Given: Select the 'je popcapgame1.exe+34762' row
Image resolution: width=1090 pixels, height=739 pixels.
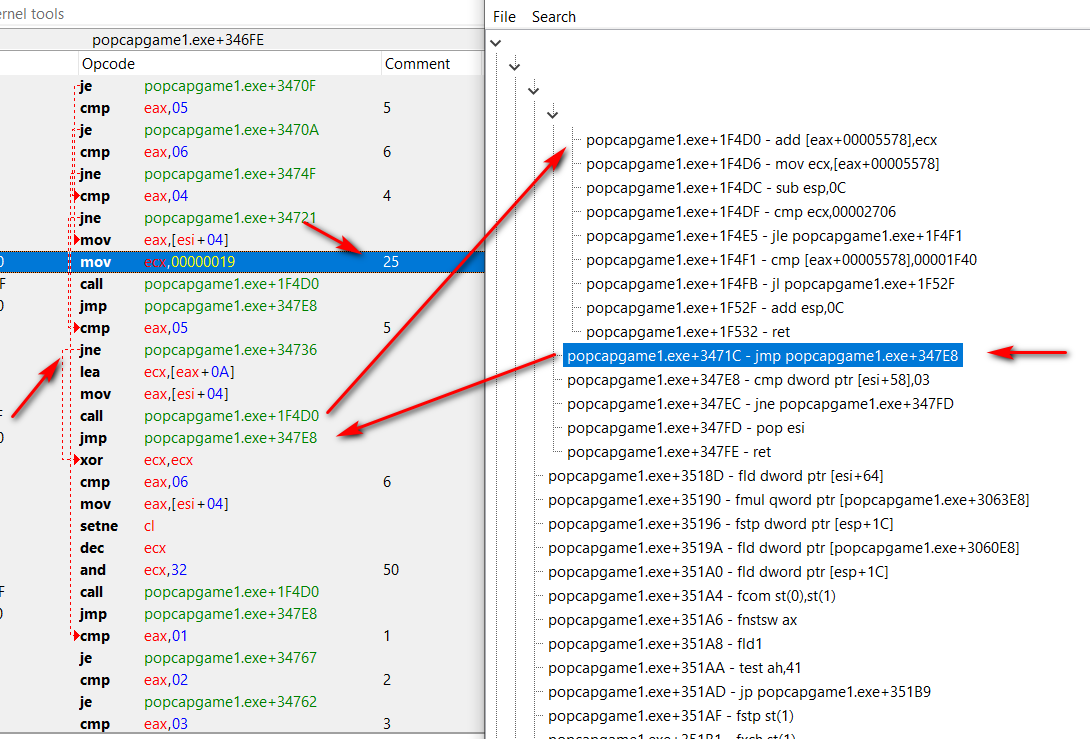Looking at the screenshot, I should [x=242, y=702].
